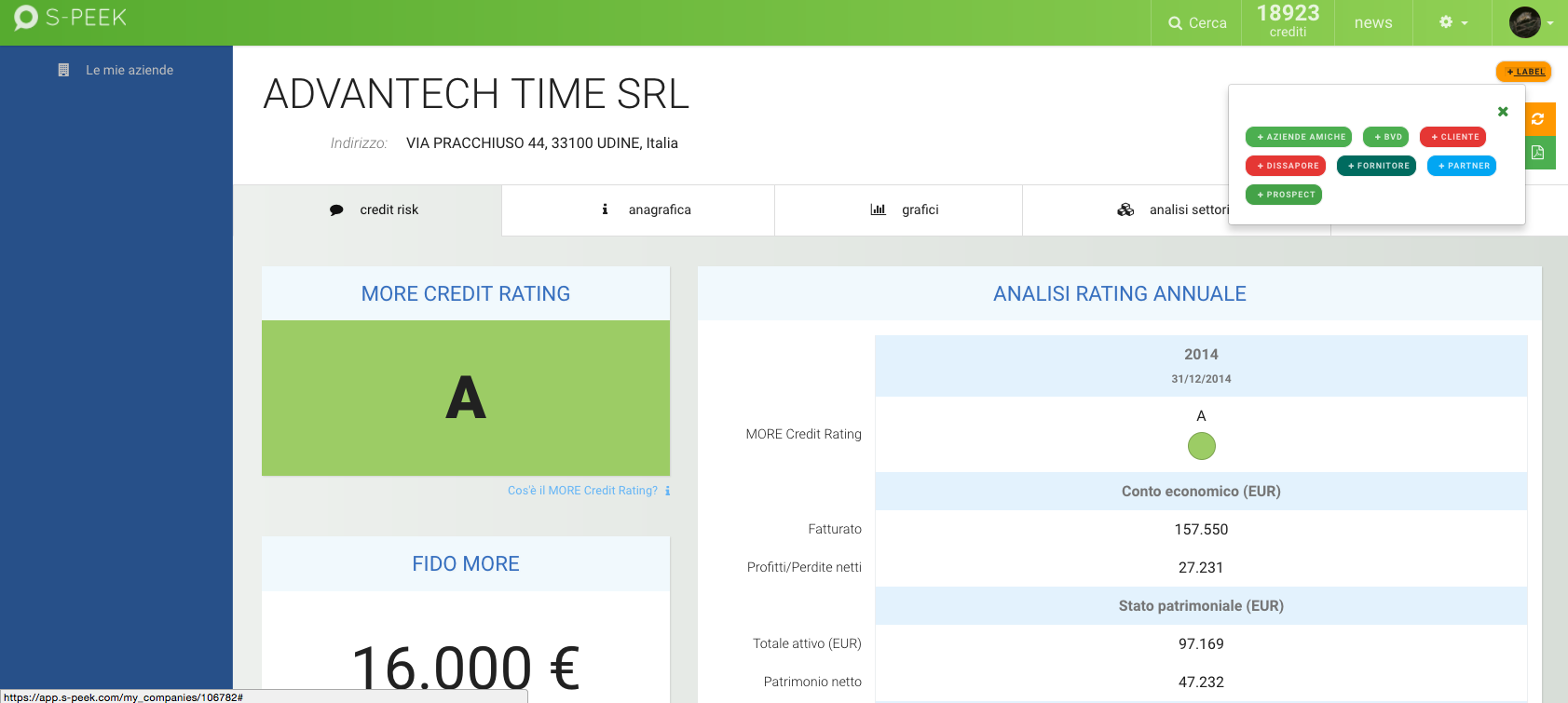Add the CLIENTE label
This screenshot has width=1568, height=703.
pos(1453,137)
